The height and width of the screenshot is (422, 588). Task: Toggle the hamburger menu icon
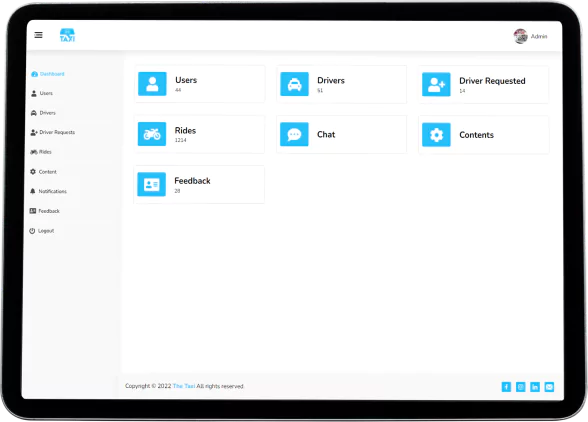[x=38, y=35]
